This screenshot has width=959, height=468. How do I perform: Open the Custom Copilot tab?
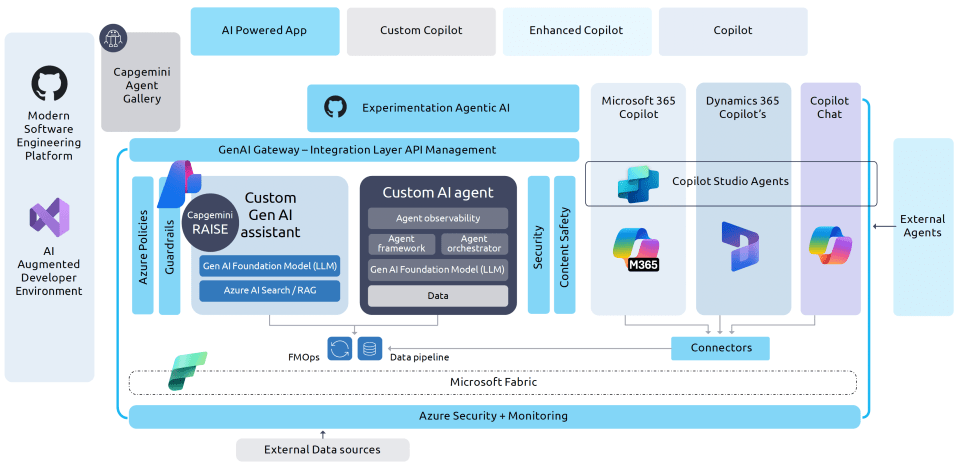(421, 31)
